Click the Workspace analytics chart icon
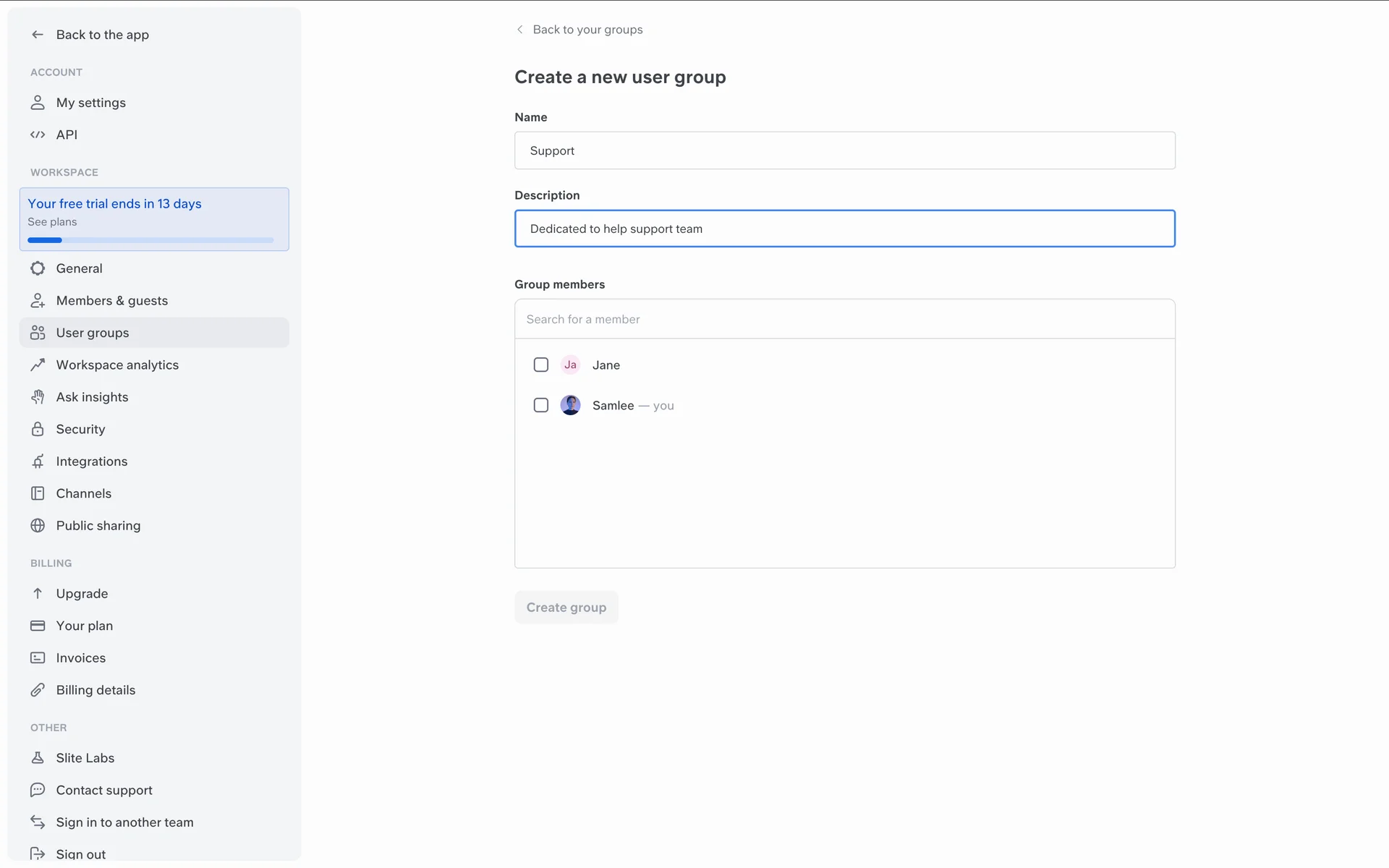1389x868 pixels. (x=38, y=365)
